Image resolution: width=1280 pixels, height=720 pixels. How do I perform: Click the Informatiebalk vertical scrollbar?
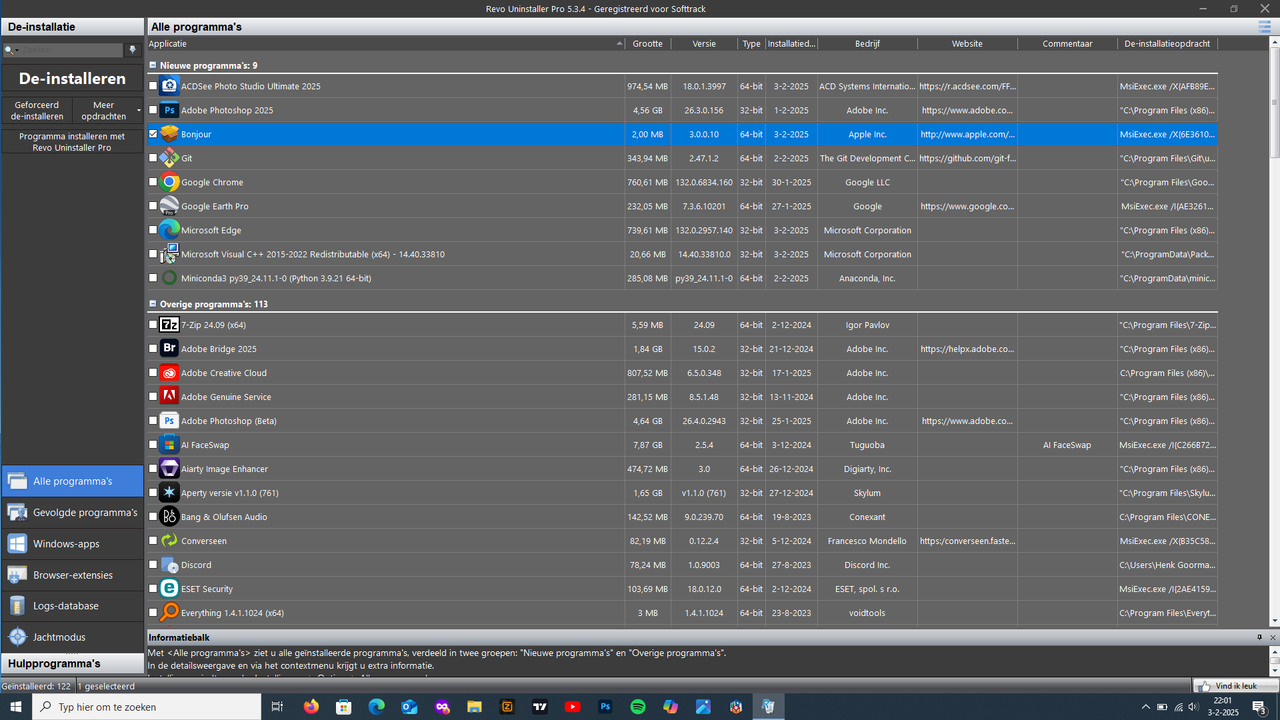(1274, 660)
